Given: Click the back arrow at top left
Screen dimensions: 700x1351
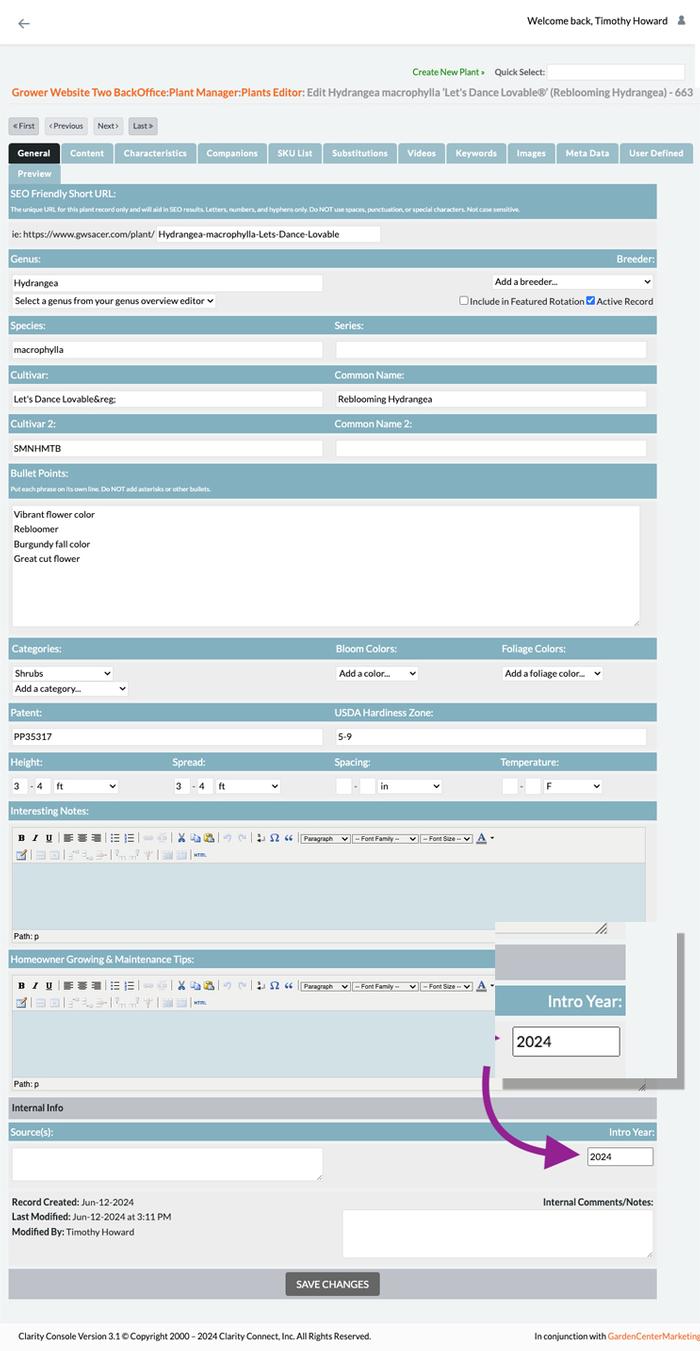Looking at the screenshot, I should point(24,23).
